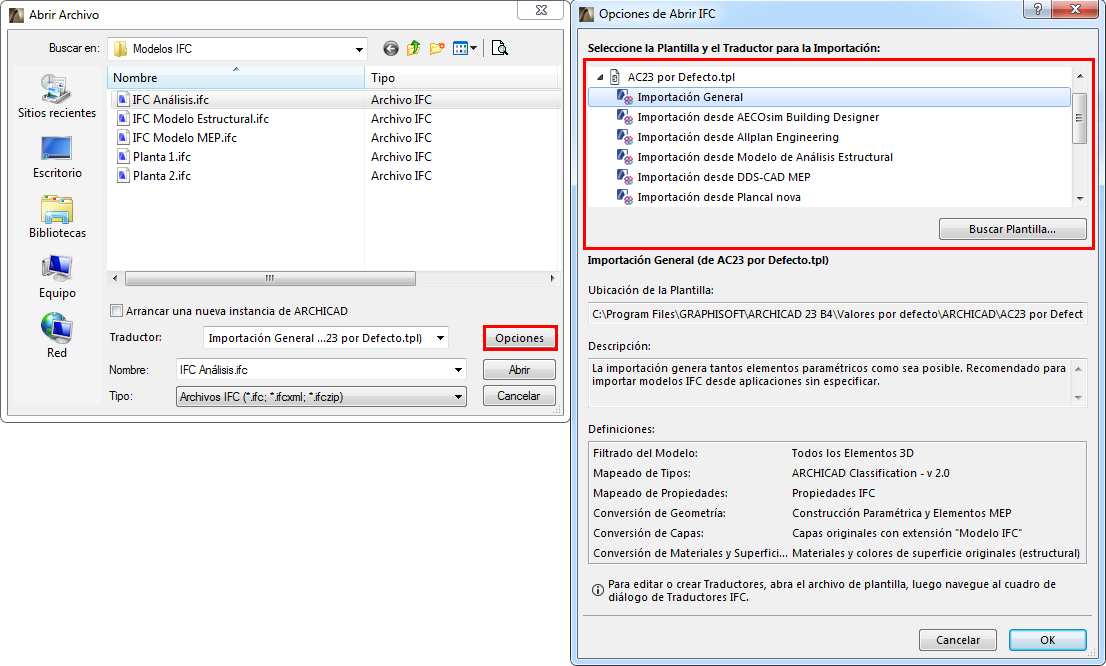Click the IFC Análisis.ifc file icon

[x=123, y=99]
